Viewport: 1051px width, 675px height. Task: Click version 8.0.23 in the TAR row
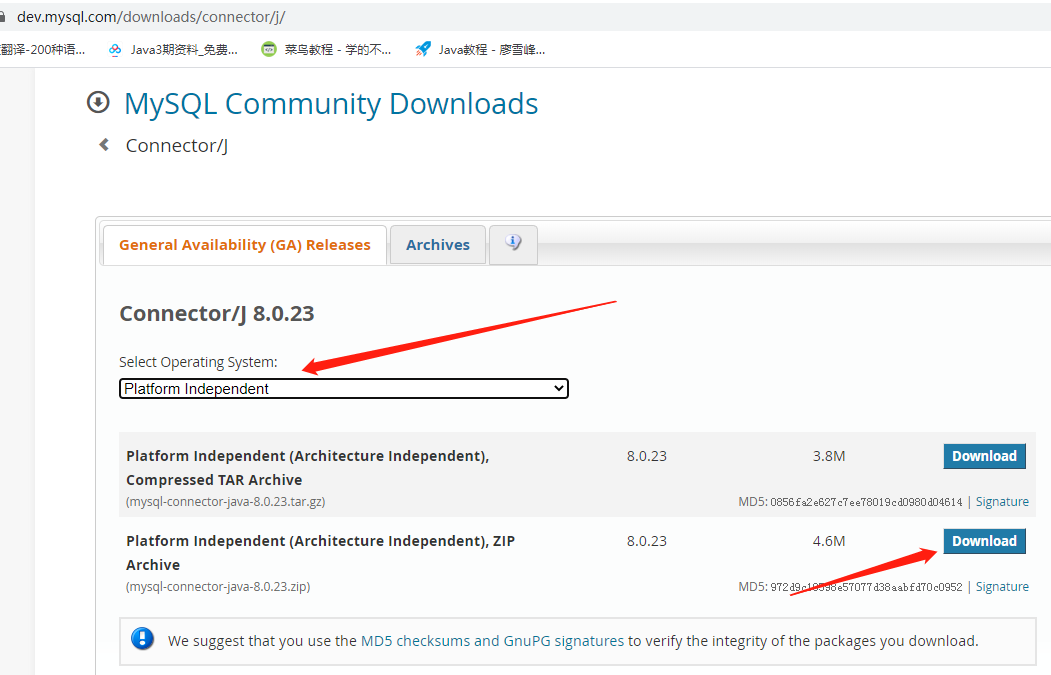click(647, 456)
